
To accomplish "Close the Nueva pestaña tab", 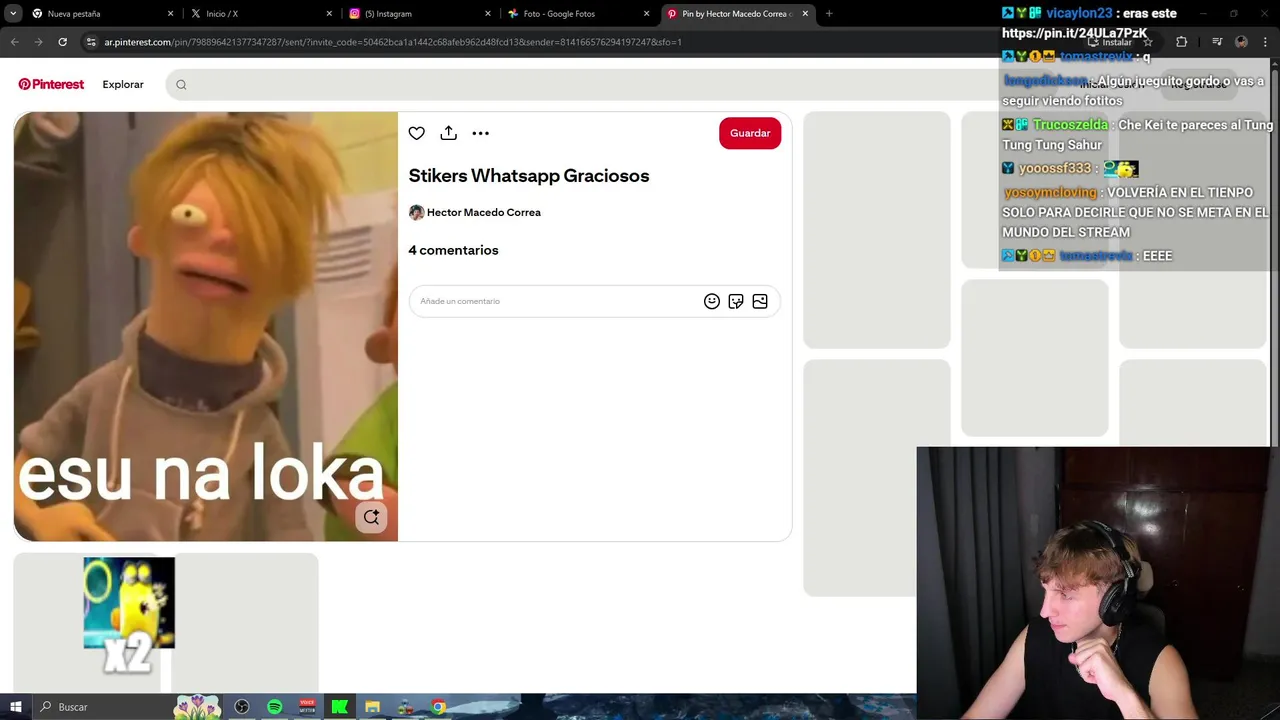I will [170, 14].
